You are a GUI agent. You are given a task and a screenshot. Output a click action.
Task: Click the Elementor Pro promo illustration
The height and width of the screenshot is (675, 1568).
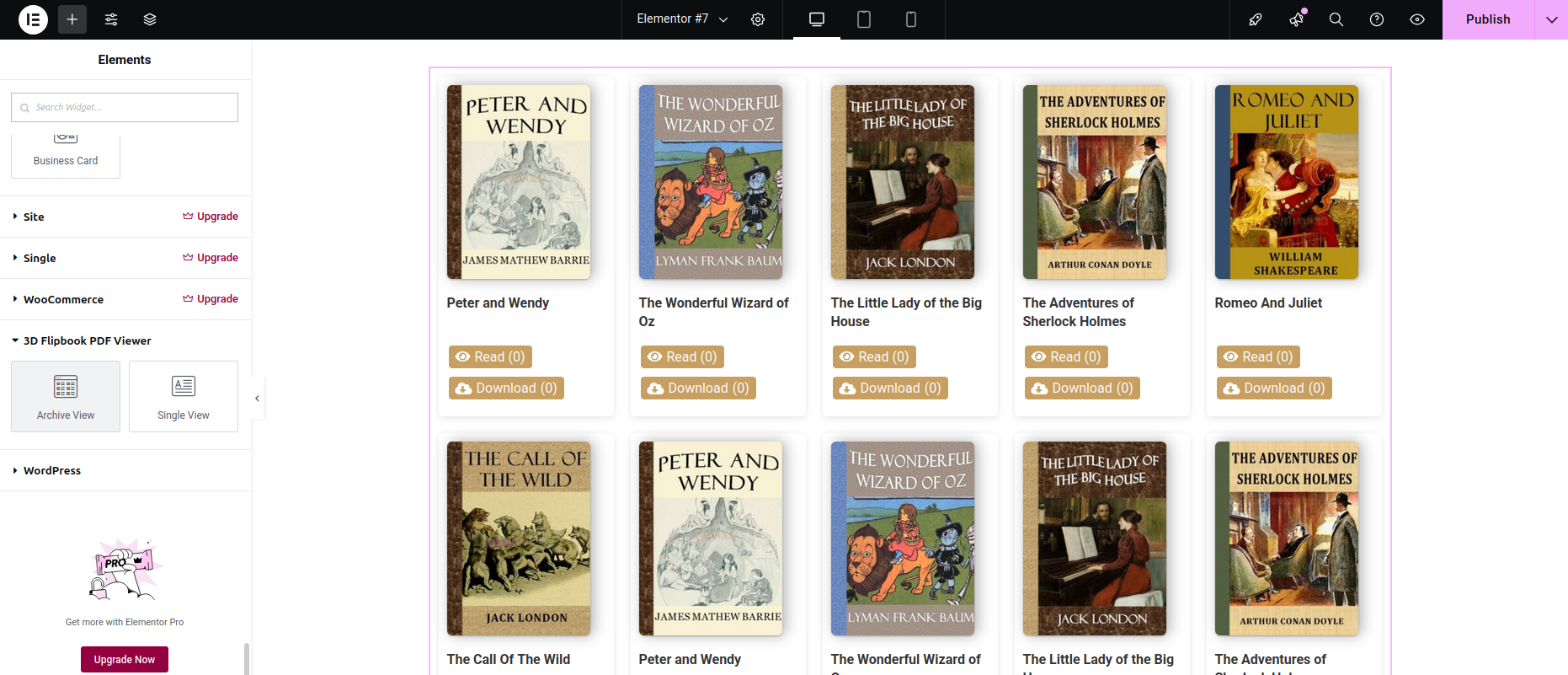pyautogui.click(x=125, y=571)
